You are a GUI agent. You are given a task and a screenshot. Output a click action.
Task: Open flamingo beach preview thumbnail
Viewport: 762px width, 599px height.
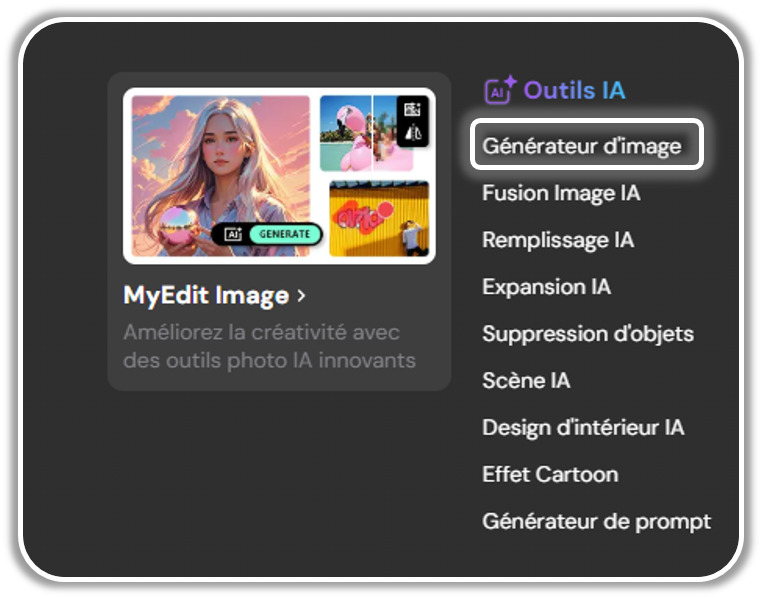[367, 133]
